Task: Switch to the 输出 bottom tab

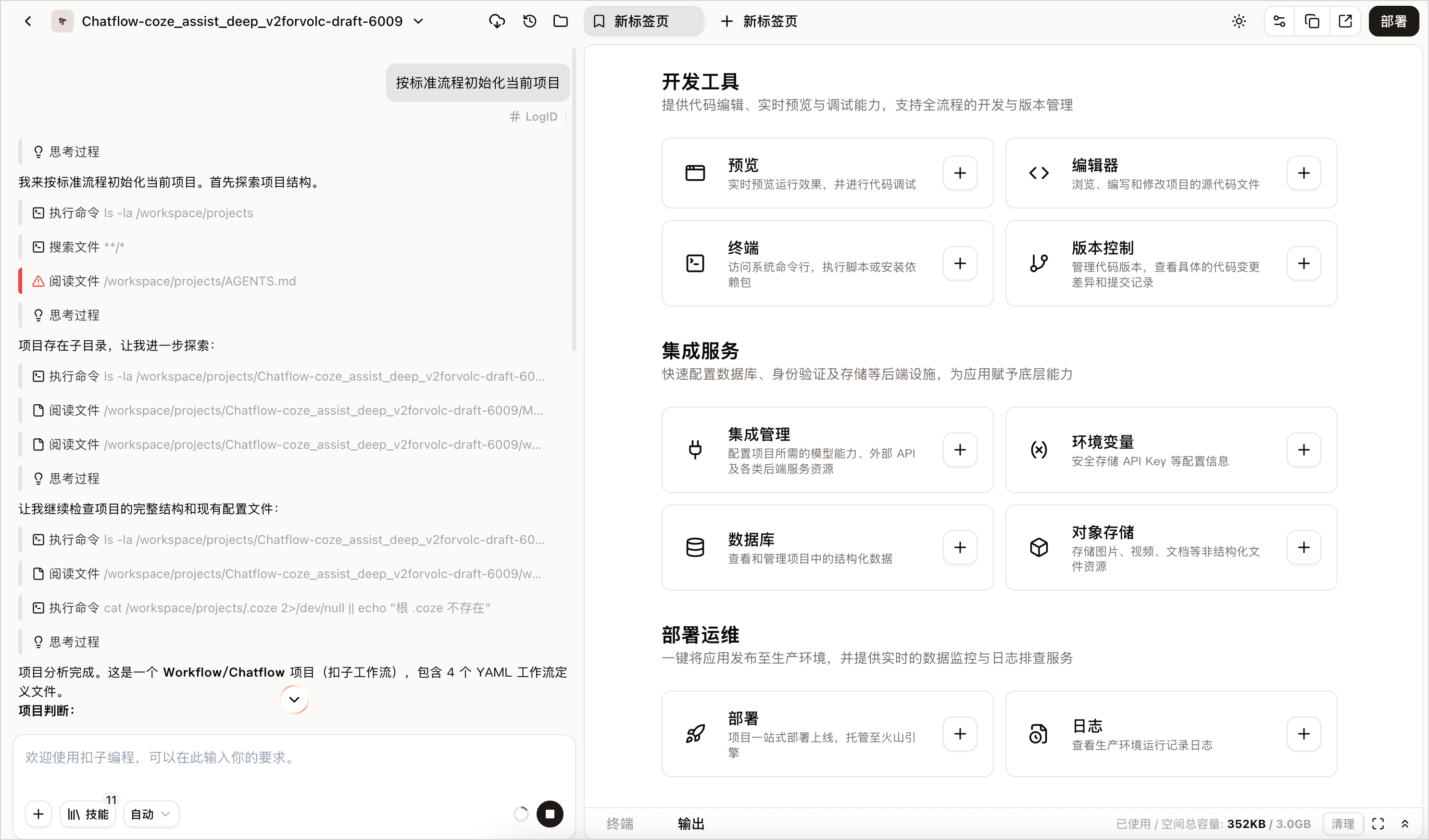Action: click(691, 824)
